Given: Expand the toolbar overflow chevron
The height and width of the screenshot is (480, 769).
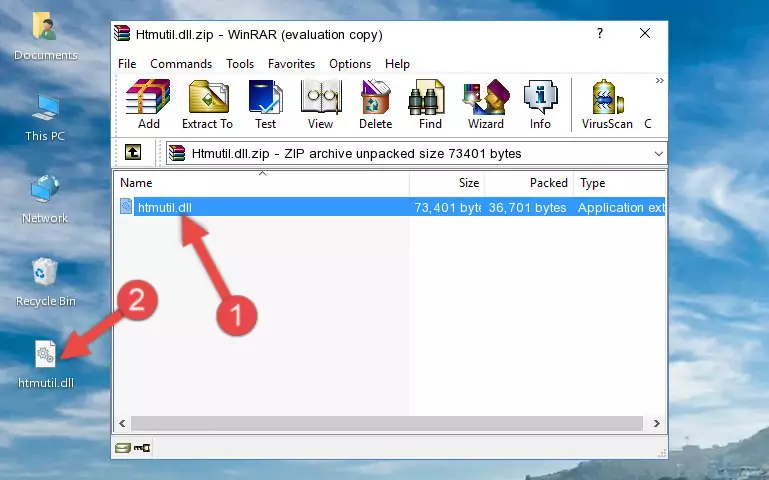Looking at the screenshot, I should click(660, 80).
